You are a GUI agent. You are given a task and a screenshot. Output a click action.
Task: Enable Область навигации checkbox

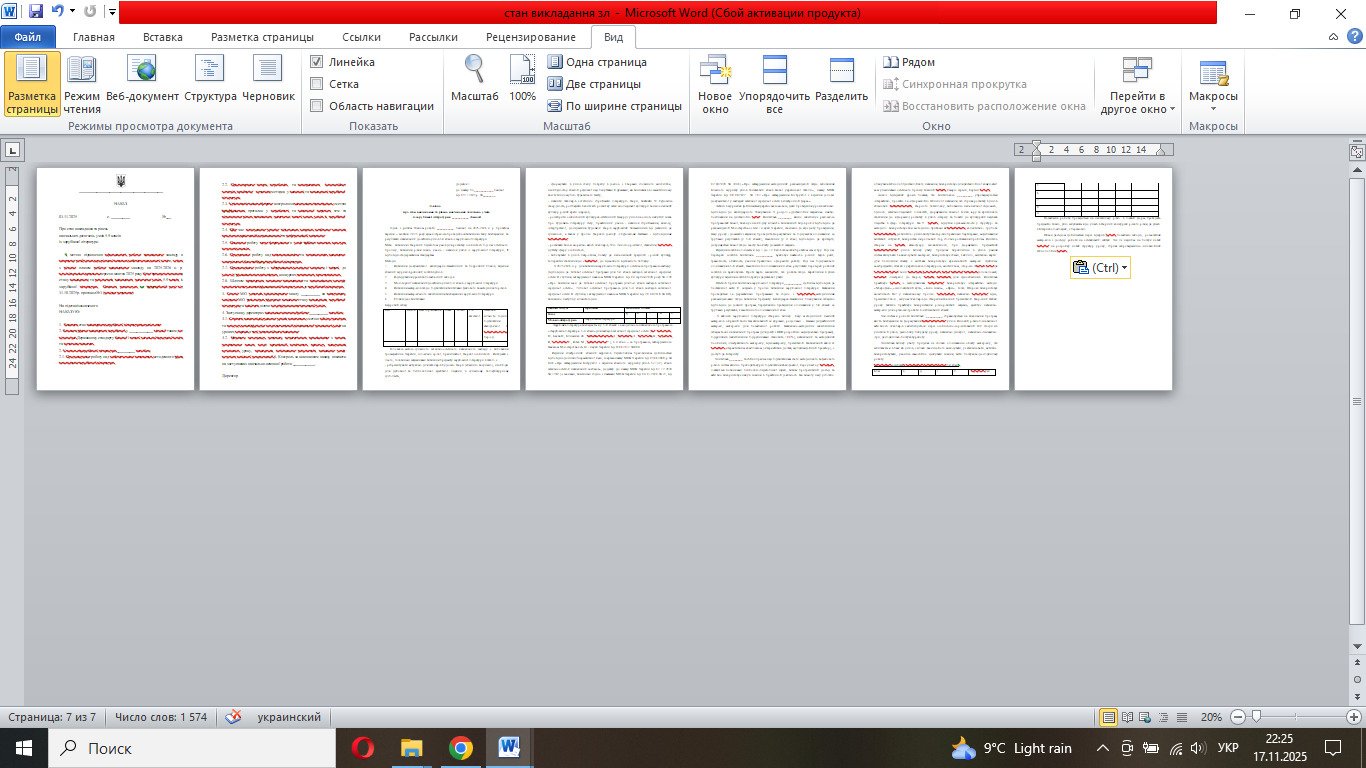click(x=317, y=106)
